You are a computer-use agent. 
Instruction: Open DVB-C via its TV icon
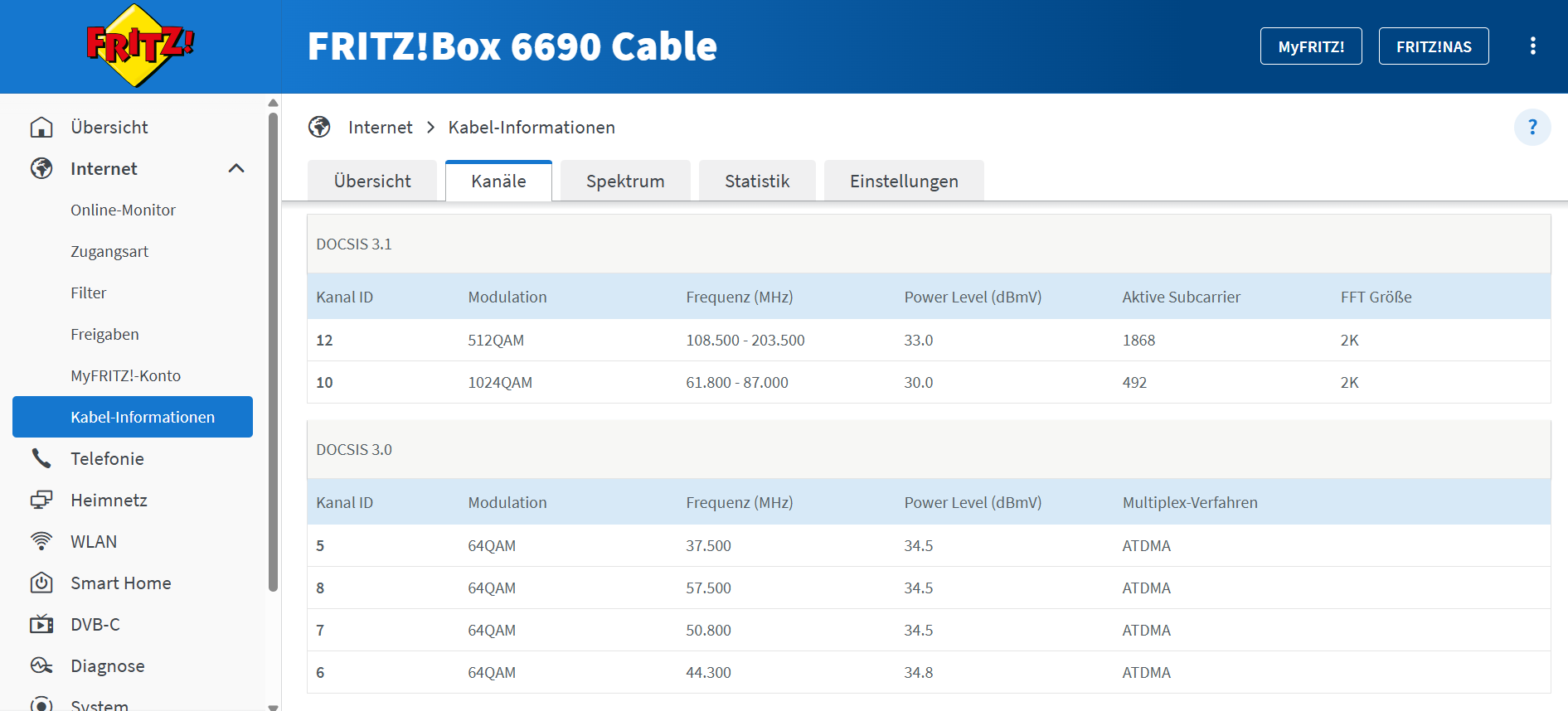[41, 624]
